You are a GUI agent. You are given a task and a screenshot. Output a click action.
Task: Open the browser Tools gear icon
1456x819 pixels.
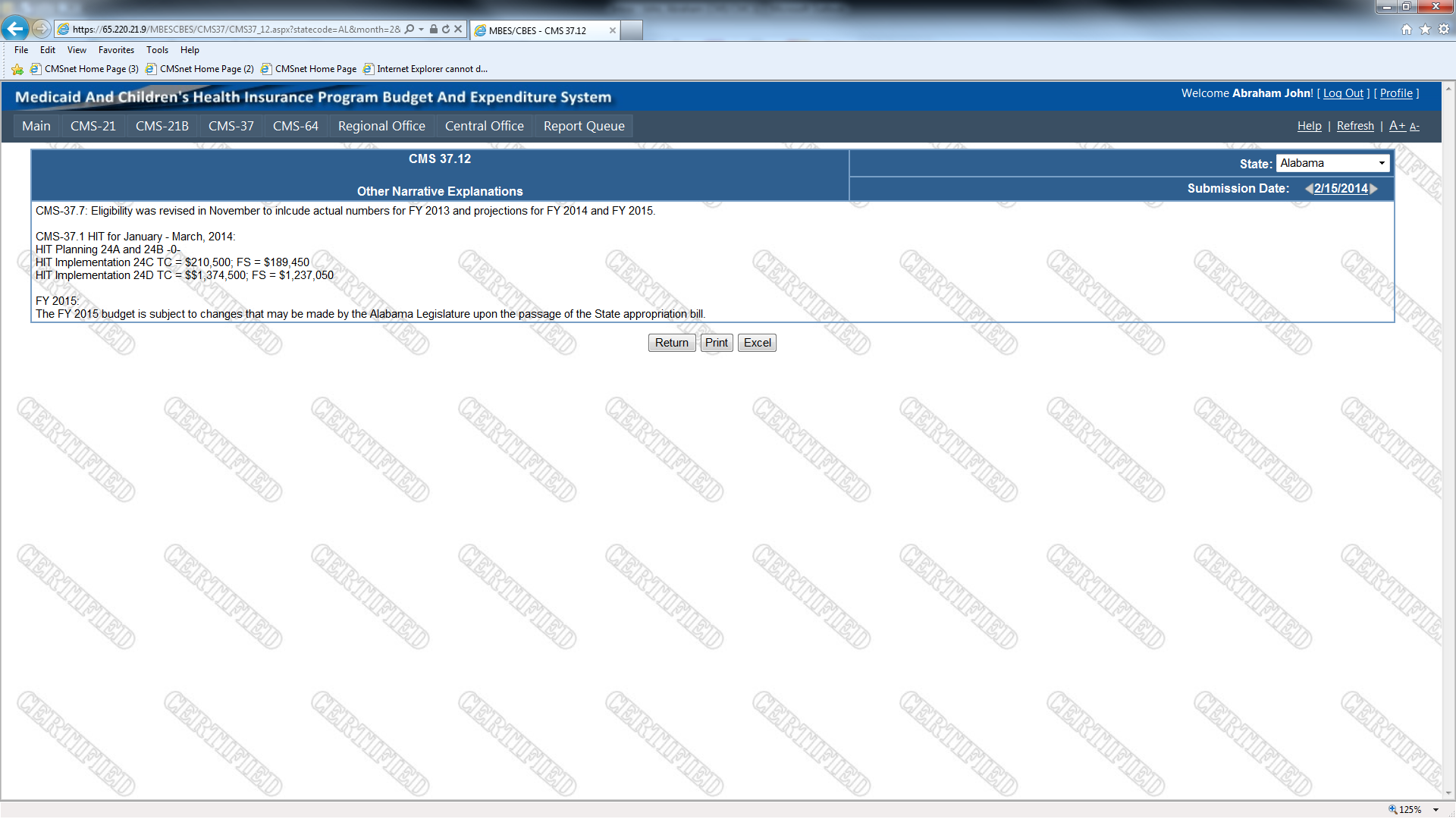1444,30
